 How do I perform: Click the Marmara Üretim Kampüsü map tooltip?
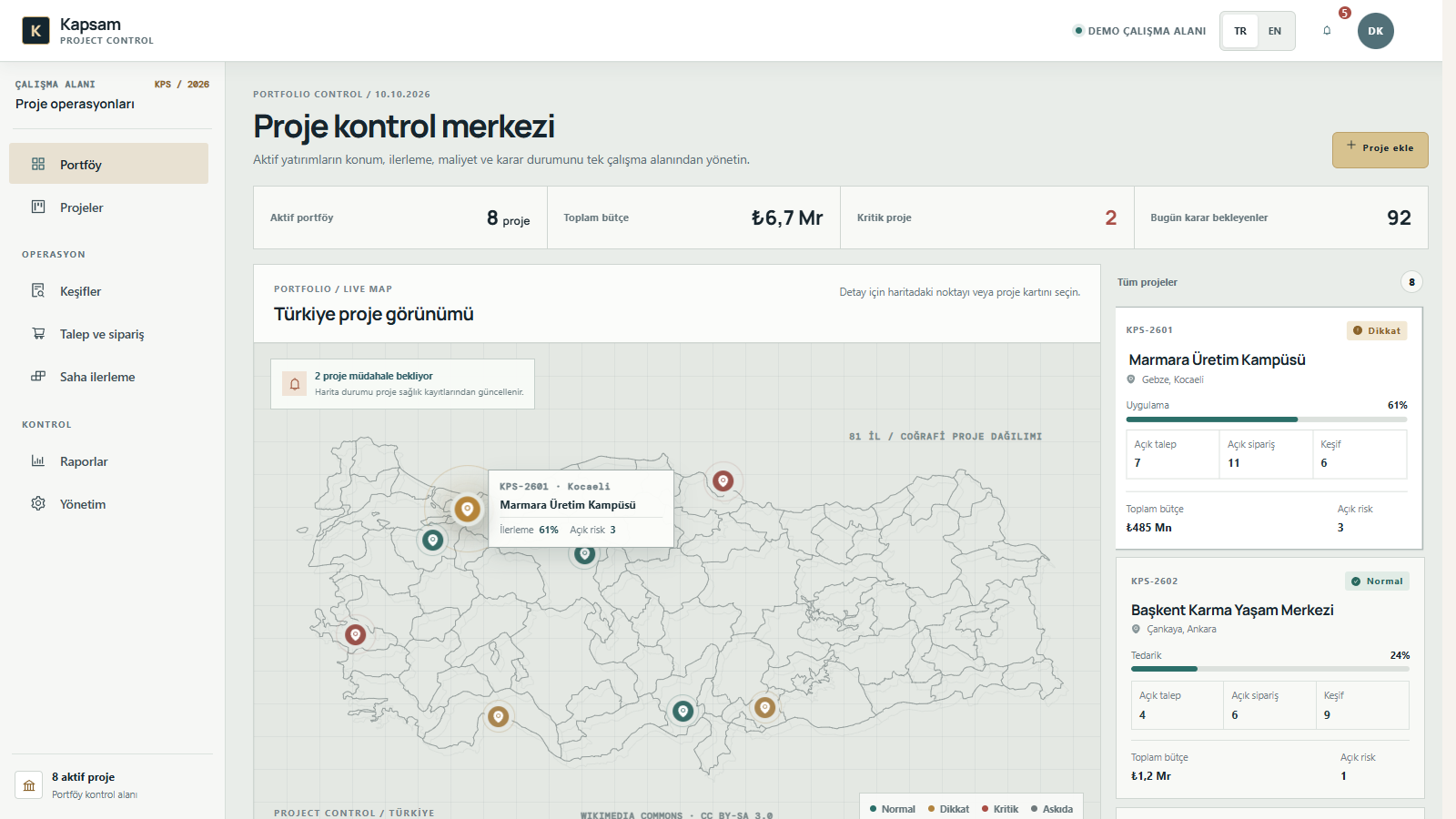tap(581, 509)
